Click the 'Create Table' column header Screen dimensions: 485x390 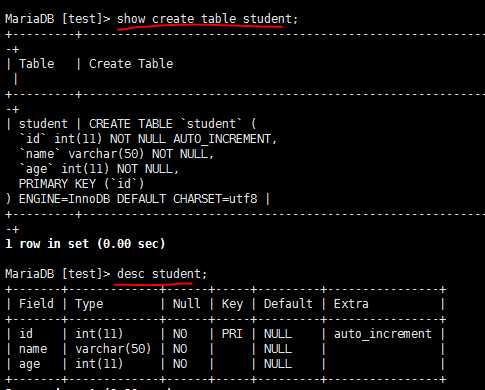[x=131, y=64]
